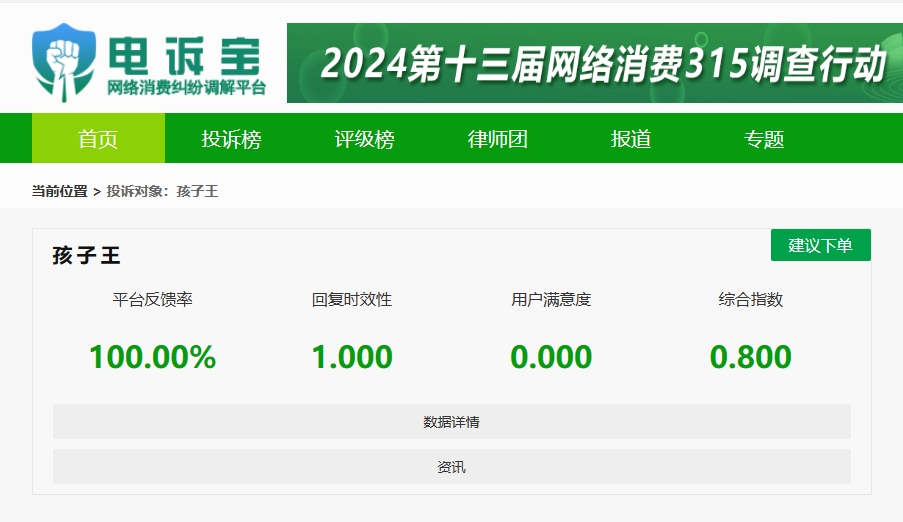This screenshot has height=522, width=903.
Task: Click the 建议下单 green button
Action: tap(821, 245)
